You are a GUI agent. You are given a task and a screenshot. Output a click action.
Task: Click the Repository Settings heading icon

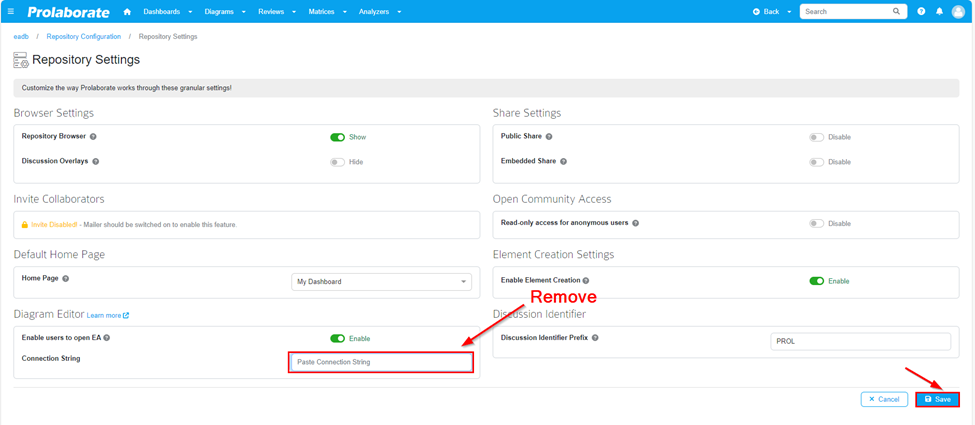(x=21, y=60)
